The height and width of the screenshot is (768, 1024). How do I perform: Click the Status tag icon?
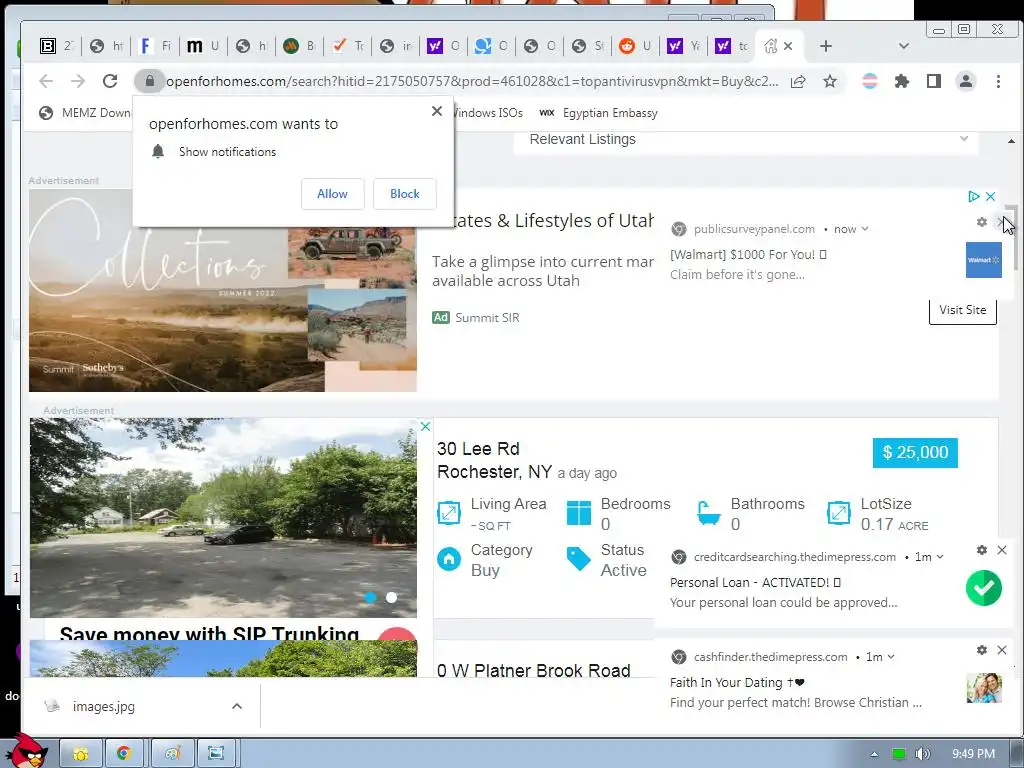tap(579, 559)
